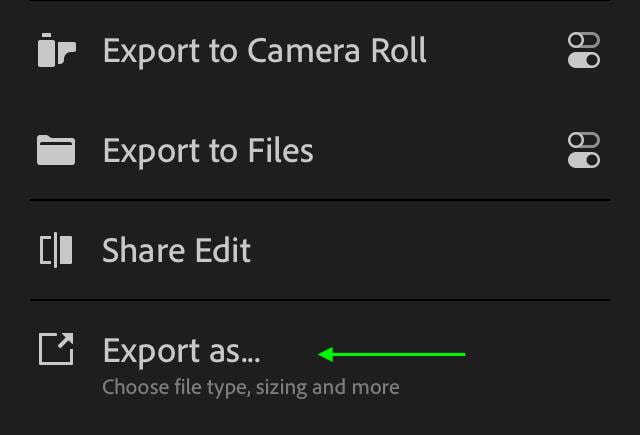Select the Export to Files option
The image size is (640, 435).
pyautogui.click(x=320, y=150)
